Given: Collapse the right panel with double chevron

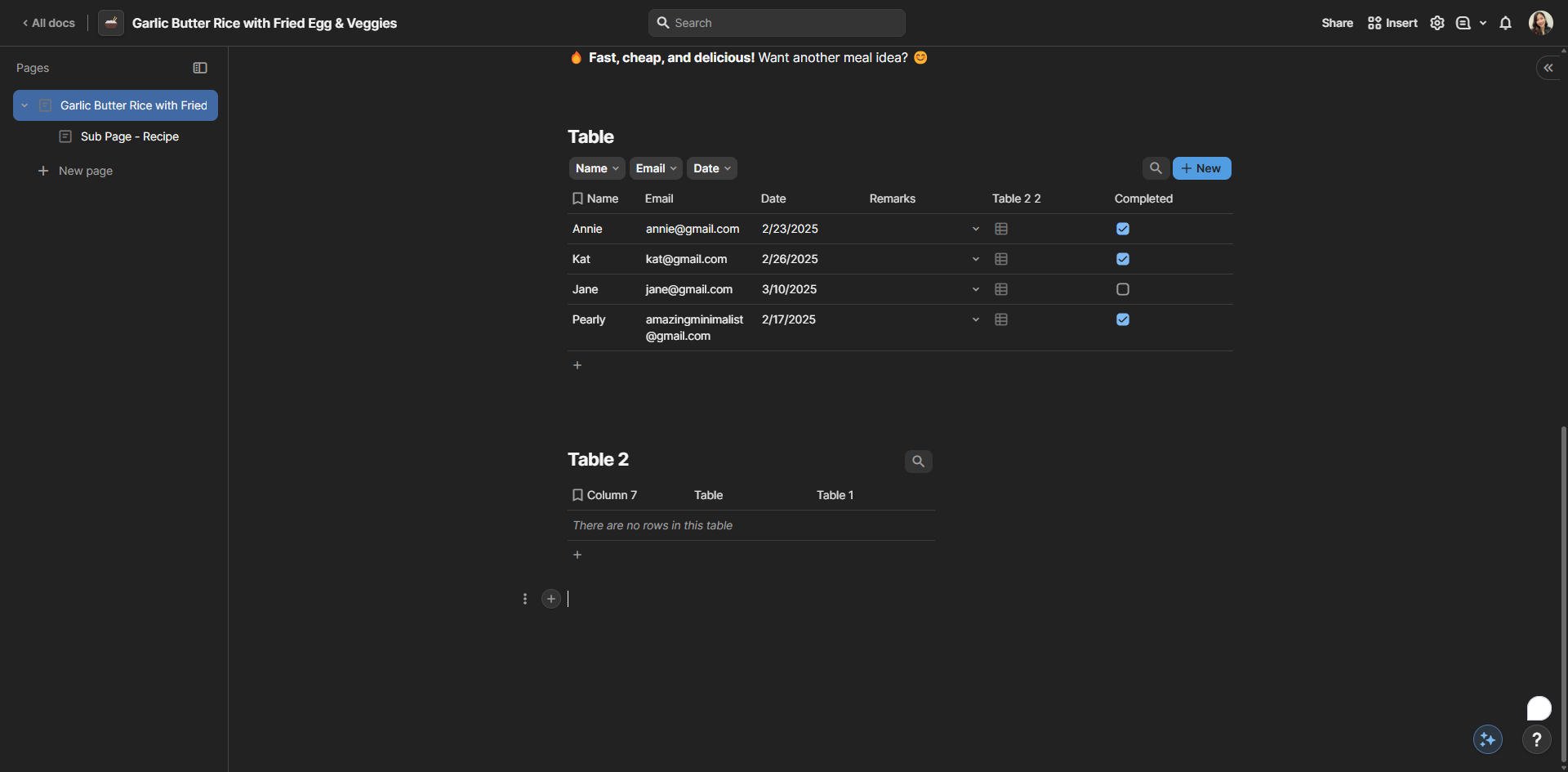Looking at the screenshot, I should [1548, 68].
